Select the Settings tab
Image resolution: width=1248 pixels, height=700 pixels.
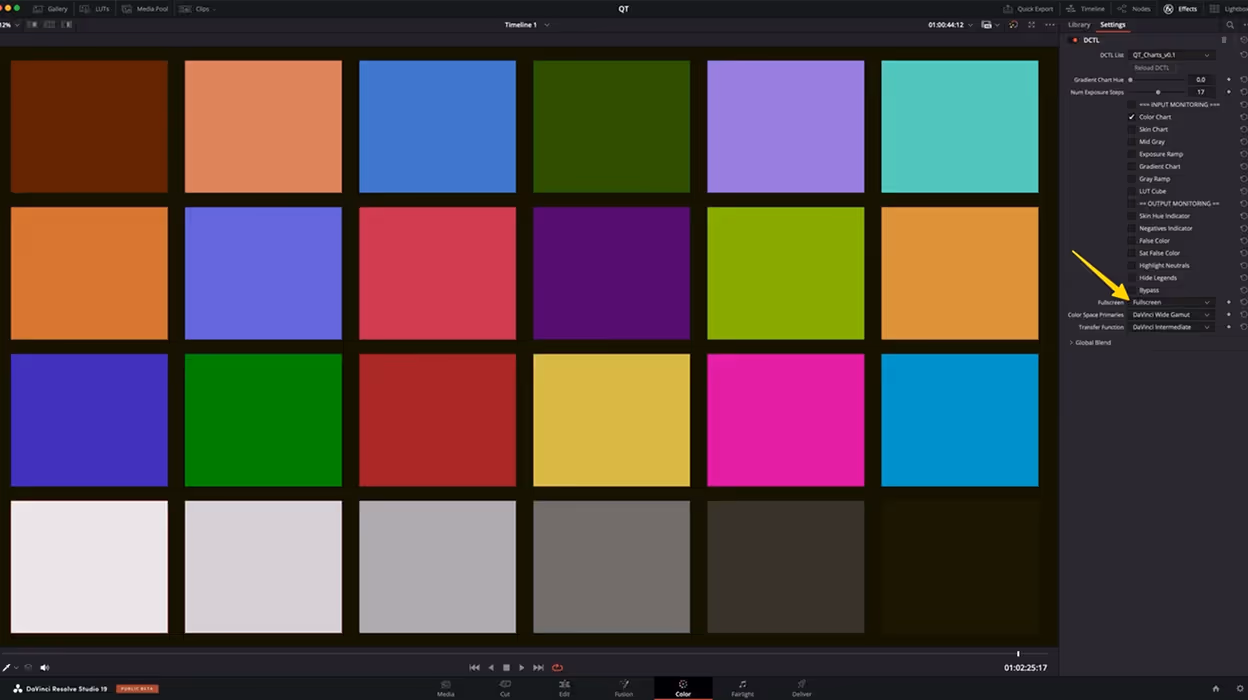(1112, 25)
